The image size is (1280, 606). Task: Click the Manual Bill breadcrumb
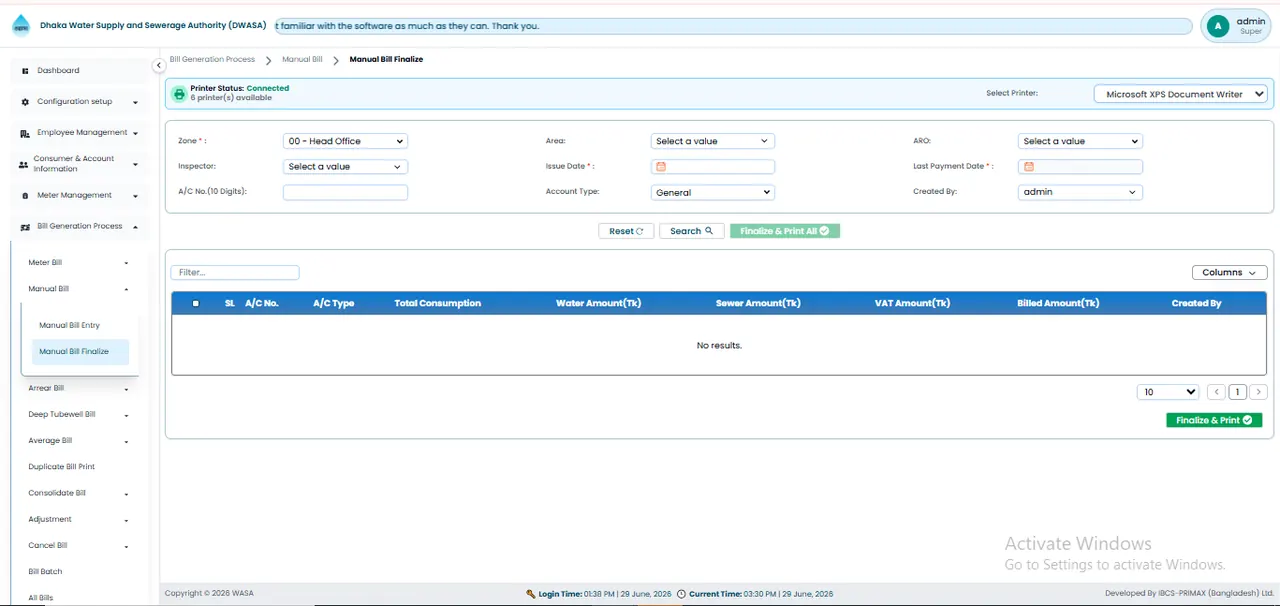tap(302, 60)
